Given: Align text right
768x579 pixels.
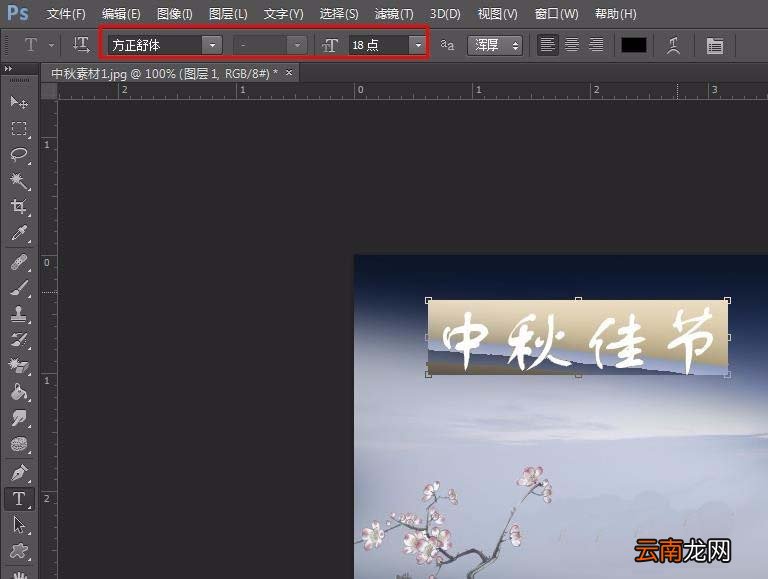Looking at the screenshot, I should (596, 45).
